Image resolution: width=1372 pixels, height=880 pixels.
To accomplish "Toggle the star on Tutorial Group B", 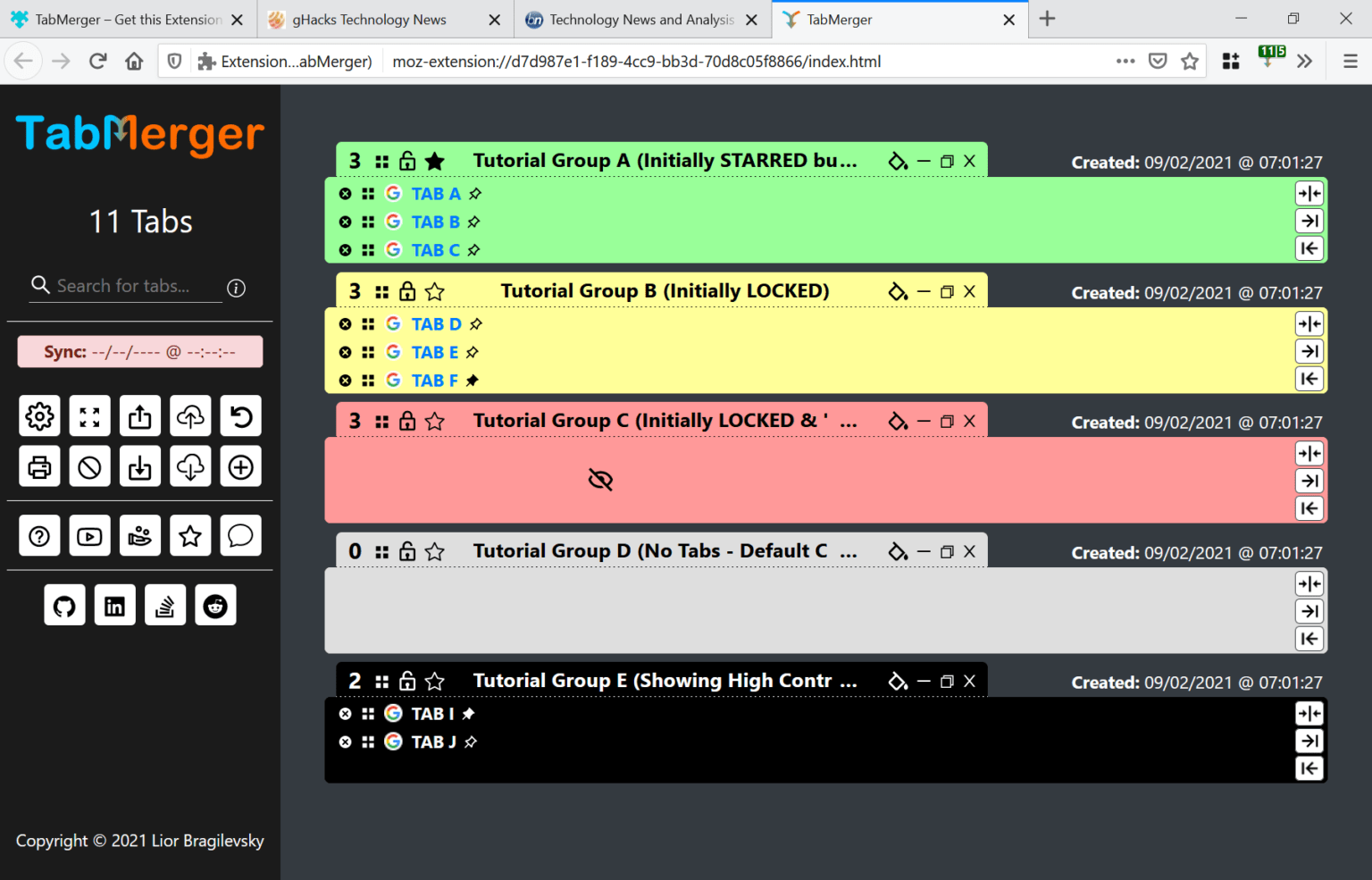I will (x=435, y=290).
